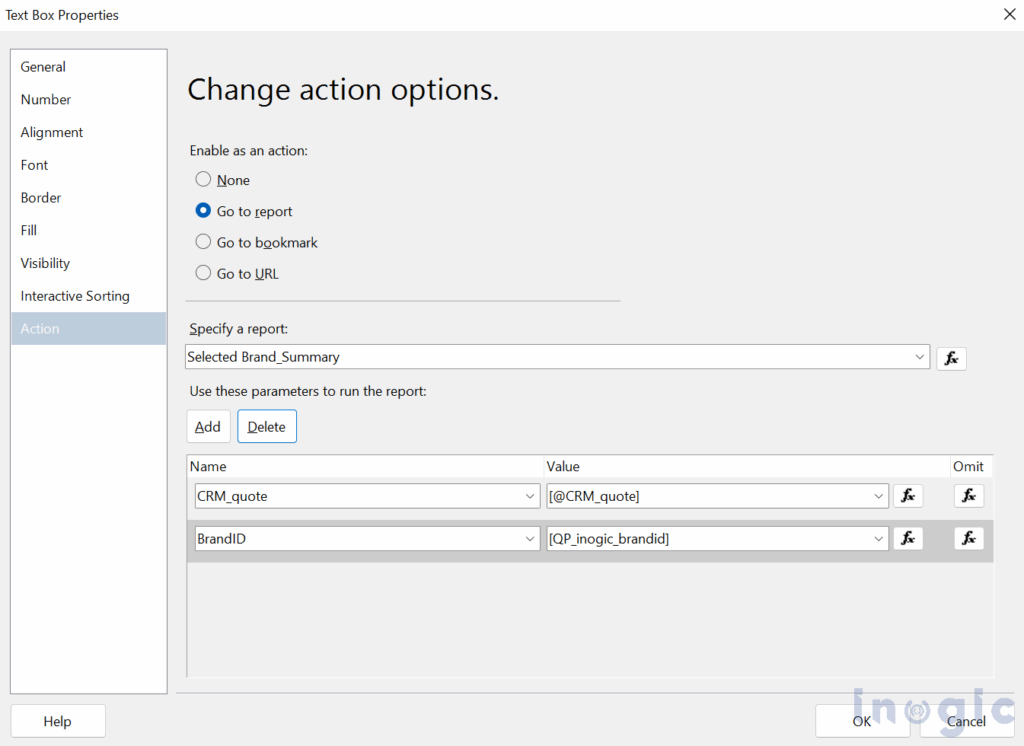This screenshot has width=1024, height=746.
Task: Go to the Interactive Sorting page
Action: tap(74, 295)
